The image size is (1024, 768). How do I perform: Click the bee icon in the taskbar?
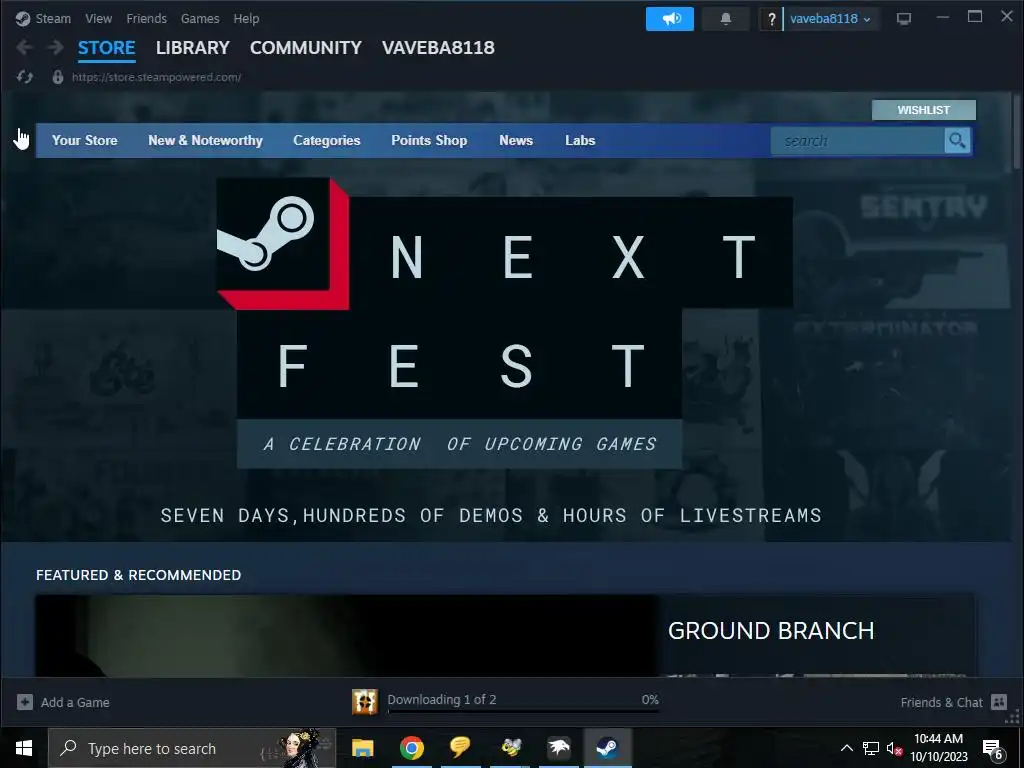click(510, 748)
